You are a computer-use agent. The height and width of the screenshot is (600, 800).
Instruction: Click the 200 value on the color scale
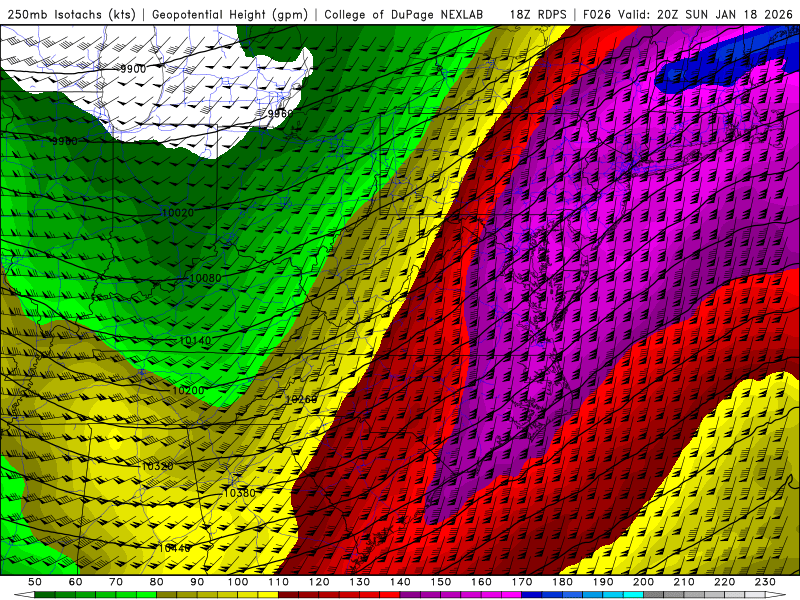click(x=644, y=582)
